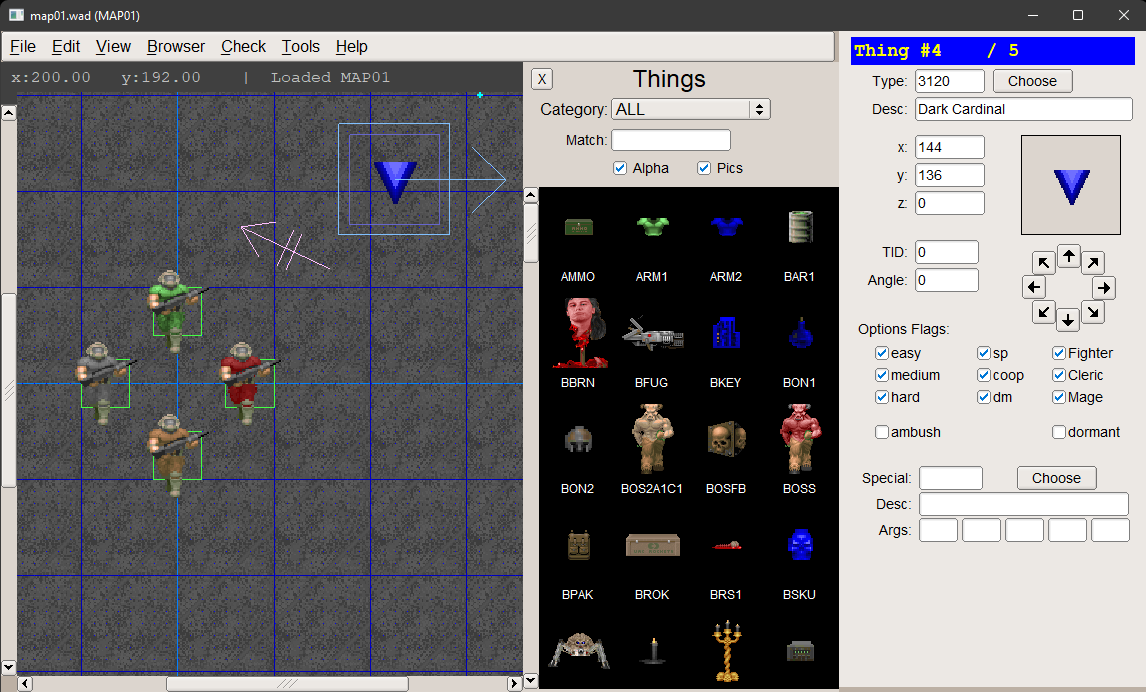1146x692 pixels.
Task: Toggle the Mage class flag
Action: 1059,397
